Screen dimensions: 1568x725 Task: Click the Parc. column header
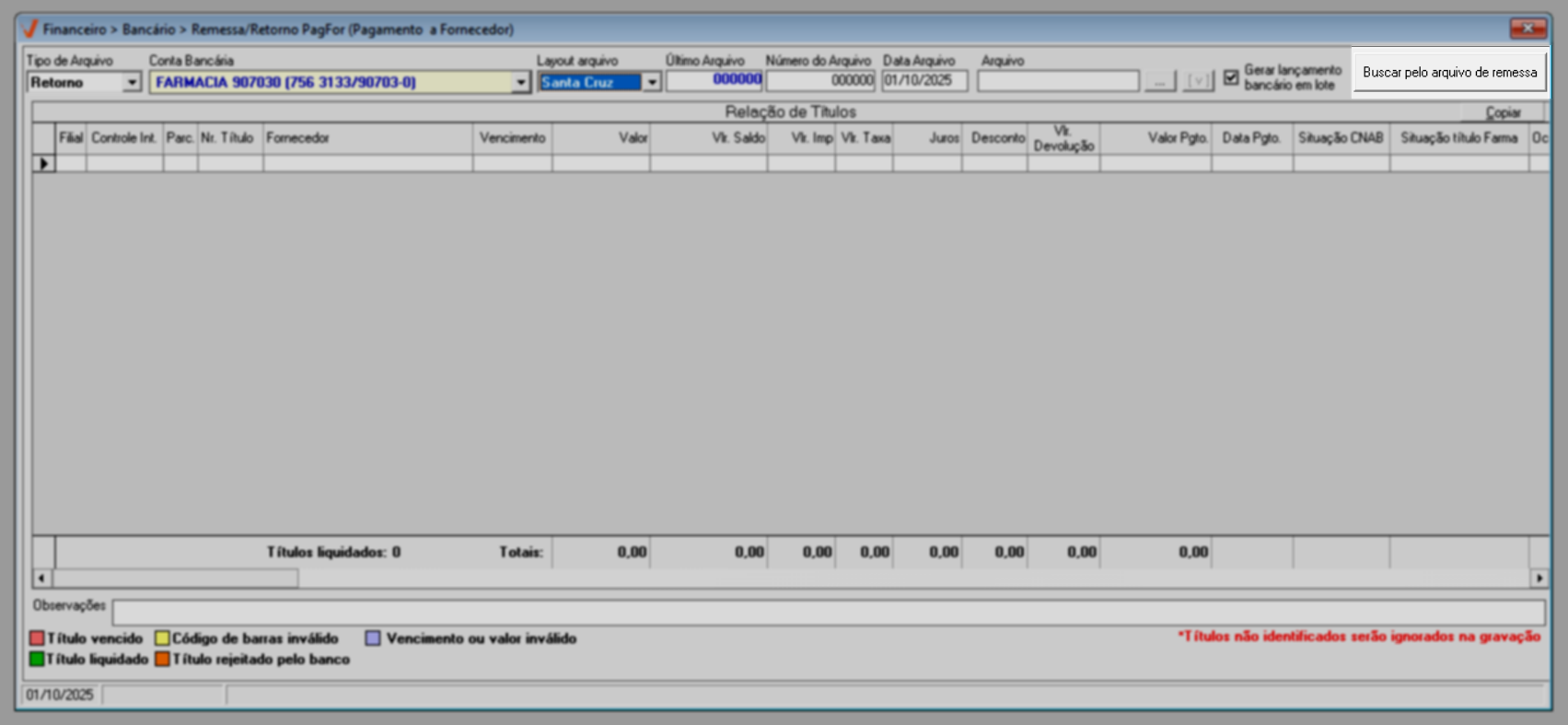[180, 138]
